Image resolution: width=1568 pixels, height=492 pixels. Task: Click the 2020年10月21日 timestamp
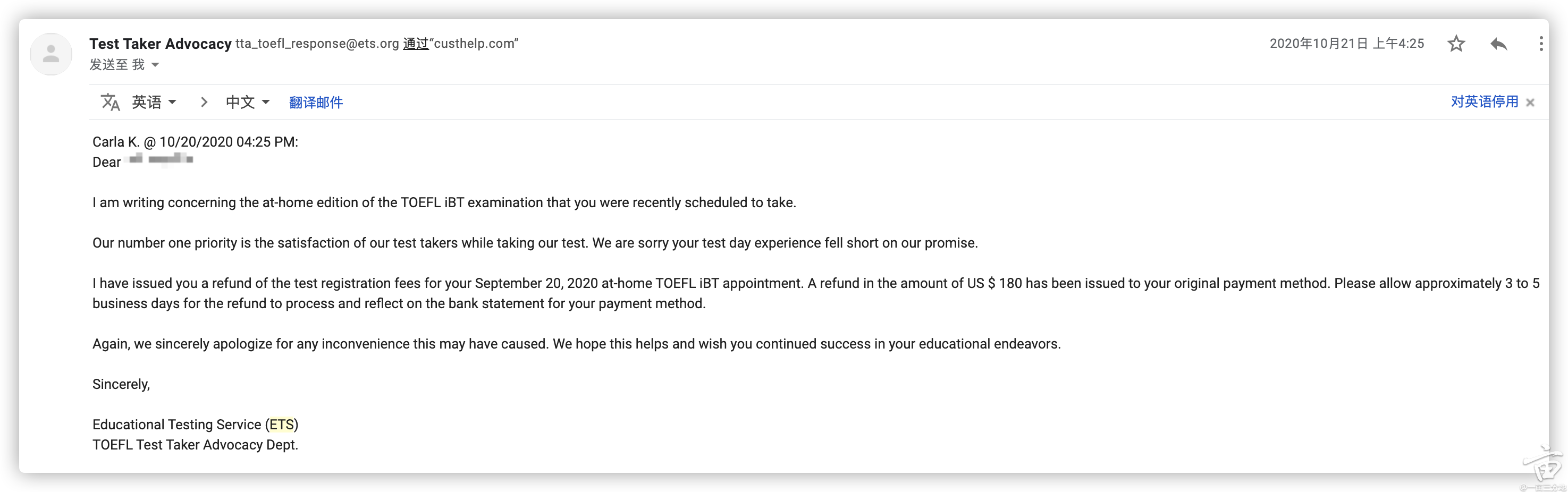1346,44
